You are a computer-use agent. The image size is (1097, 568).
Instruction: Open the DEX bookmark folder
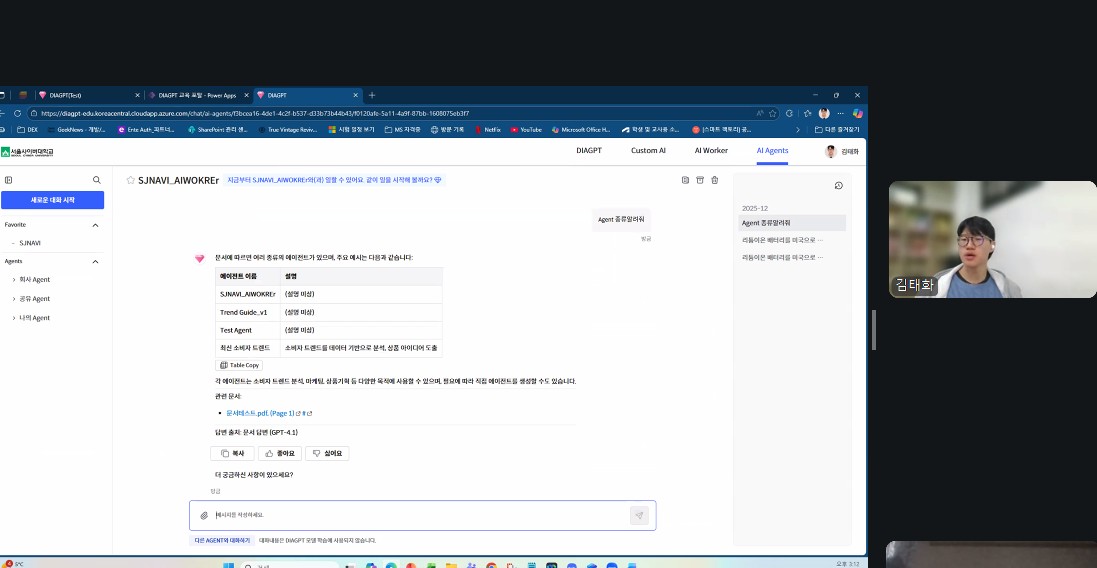(27, 129)
